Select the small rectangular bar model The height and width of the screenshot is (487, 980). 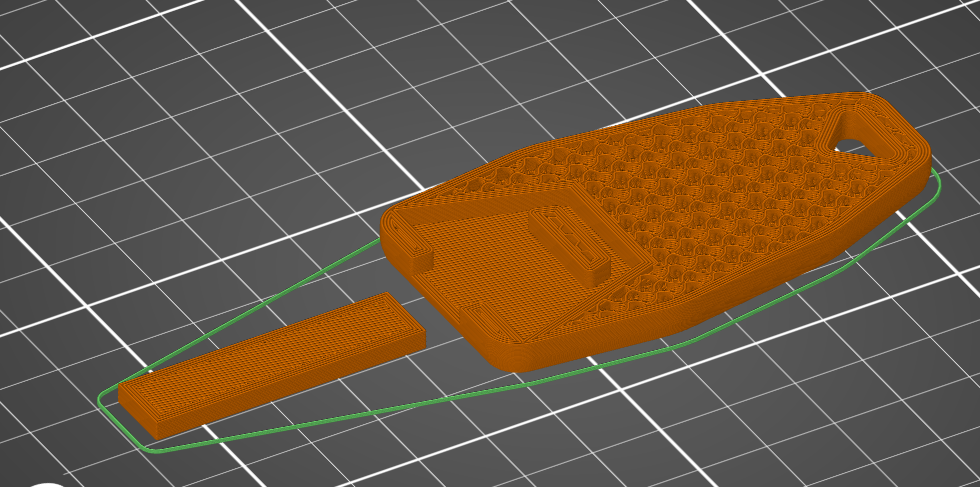pos(272,365)
